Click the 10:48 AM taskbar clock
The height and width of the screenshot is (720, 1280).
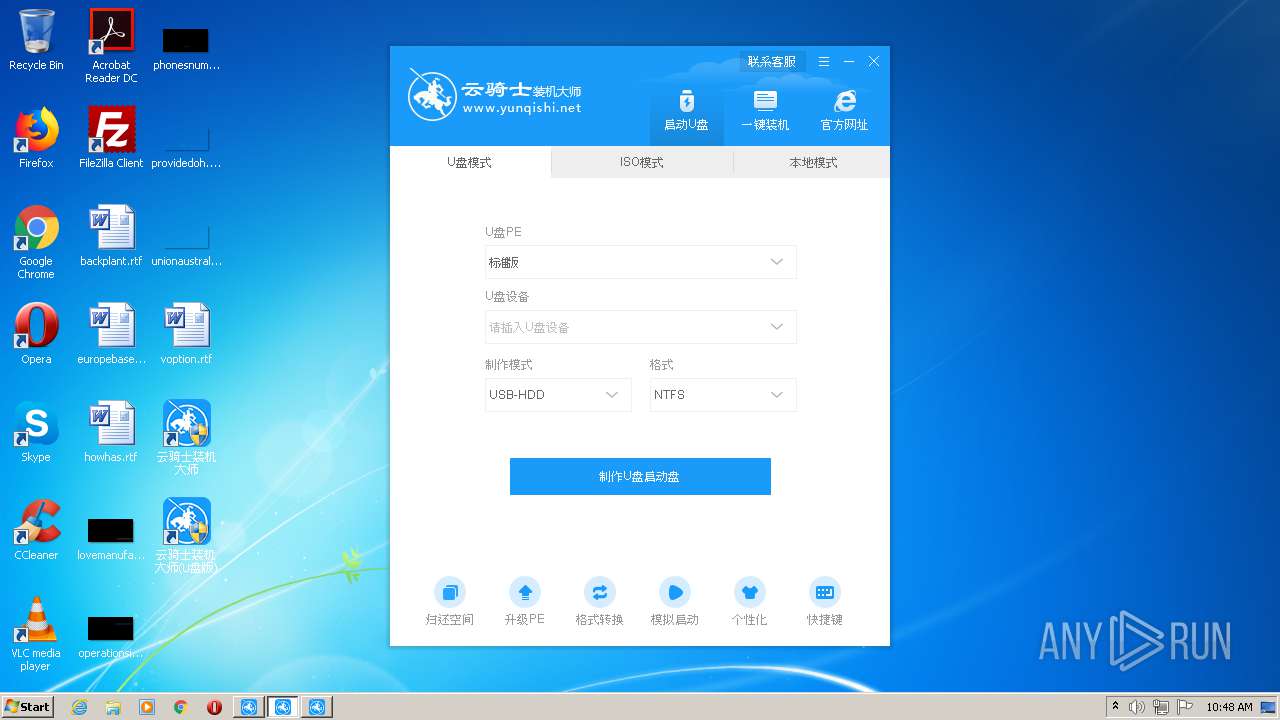[1229, 707]
